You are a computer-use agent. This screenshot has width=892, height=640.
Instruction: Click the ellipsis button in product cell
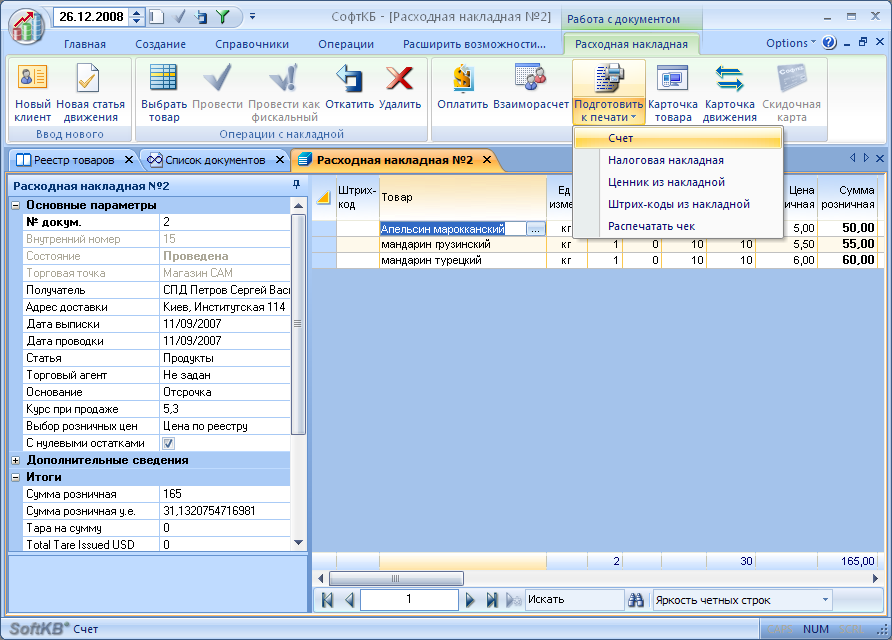[x=535, y=229]
